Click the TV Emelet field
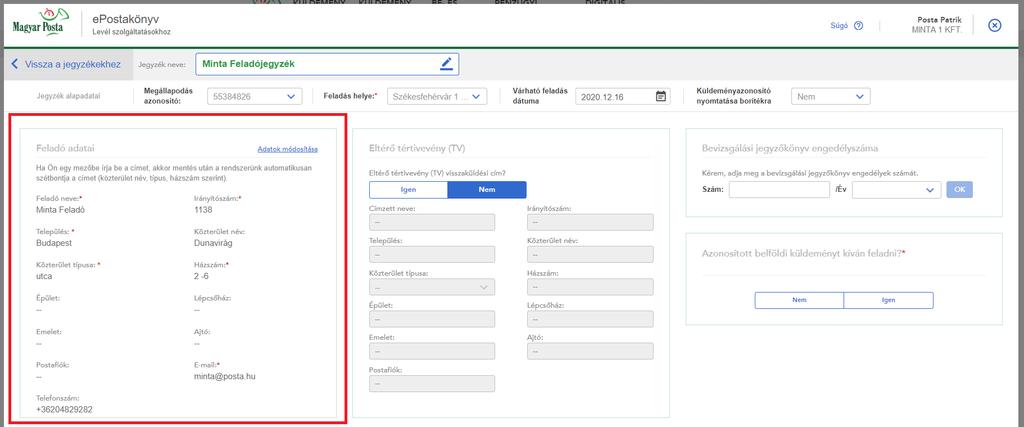 click(x=432, y=351)
